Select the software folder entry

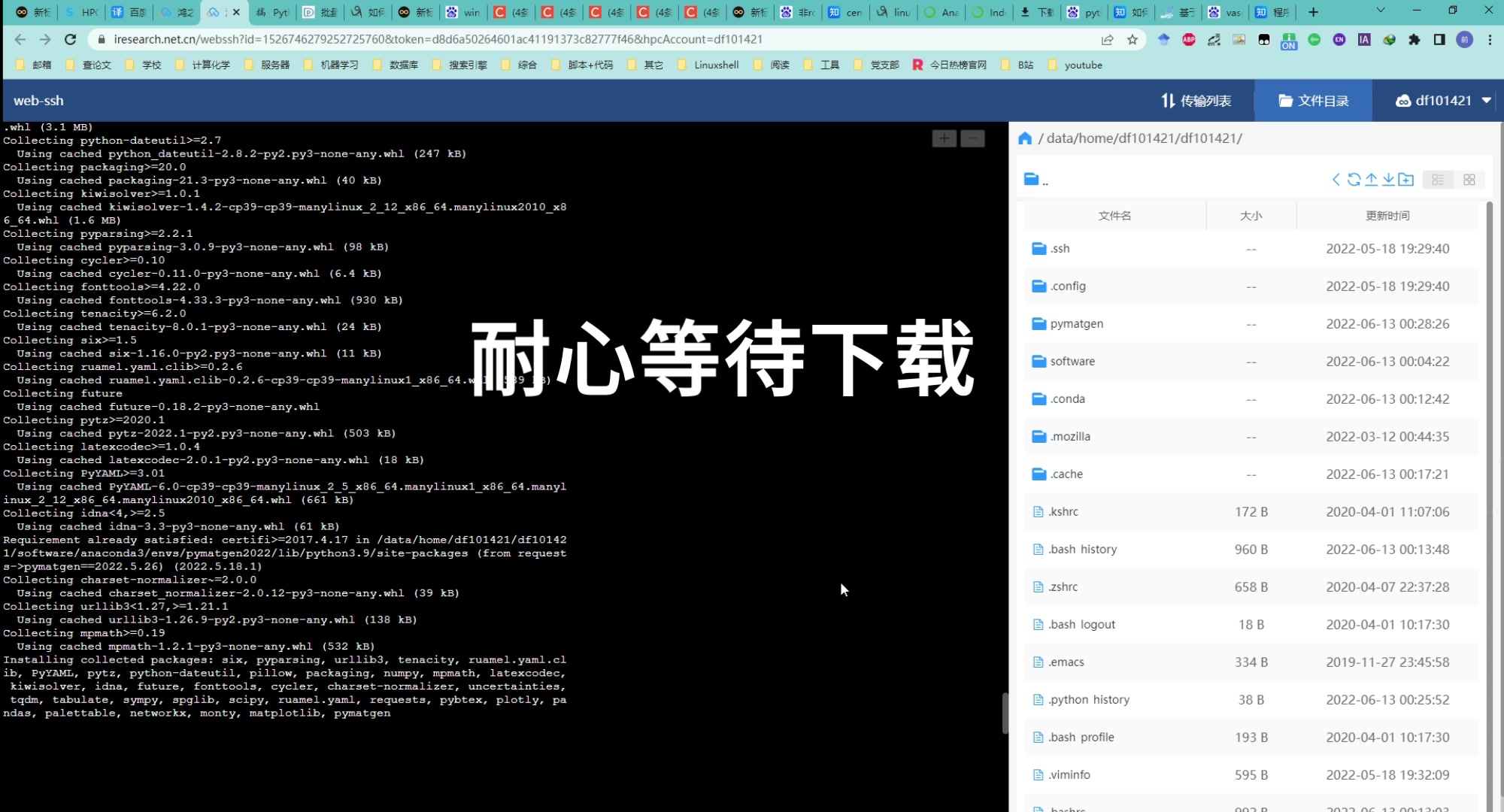pos(1071,360)
